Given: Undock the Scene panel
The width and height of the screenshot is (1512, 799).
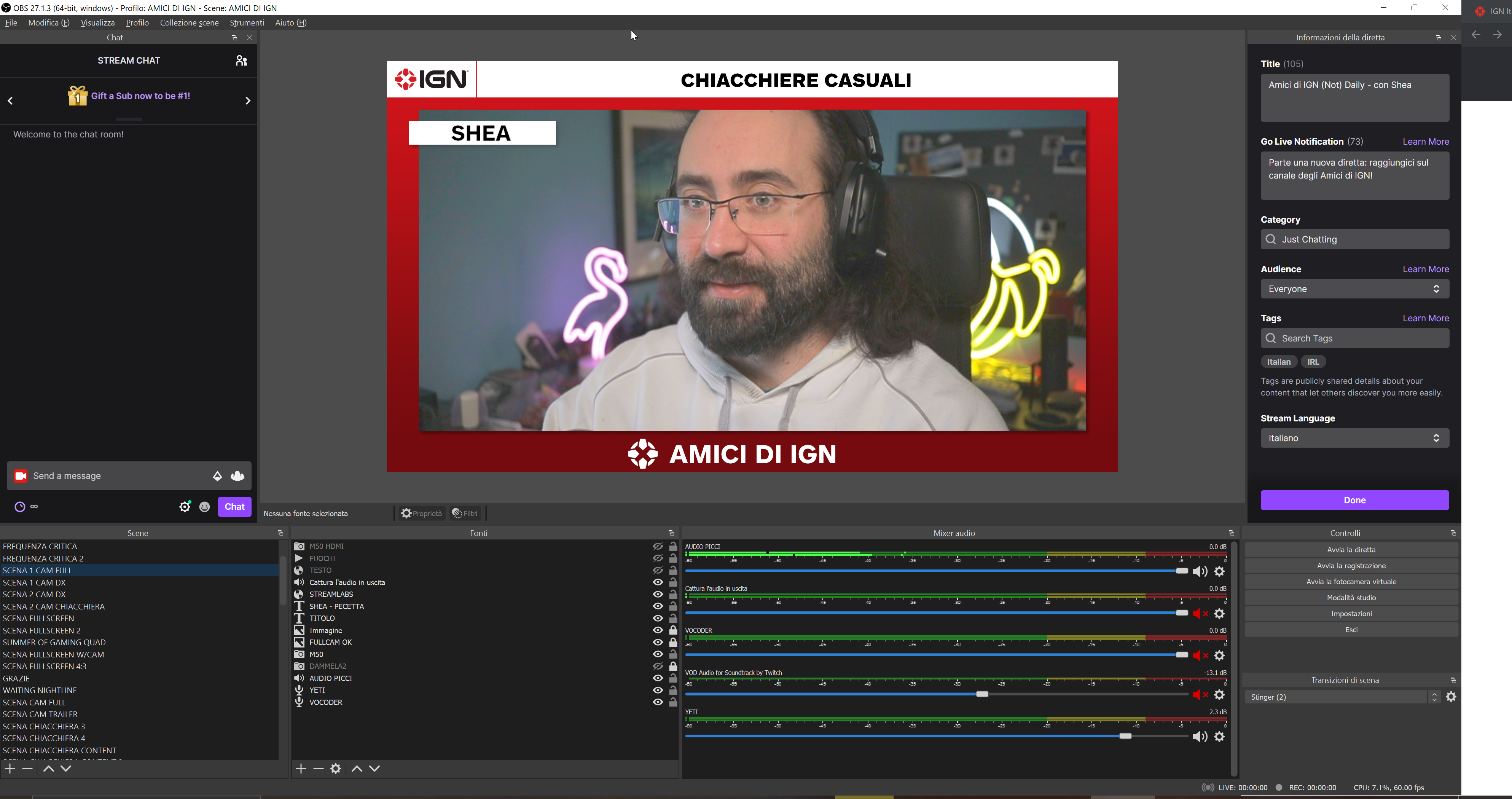Looking at the screenshot, I should pyautogui.click(x=280, y=533).
